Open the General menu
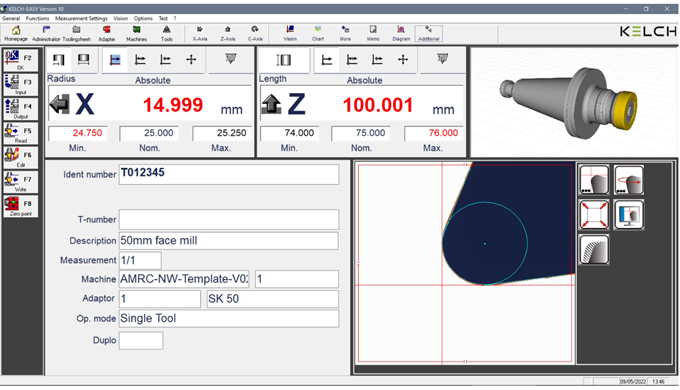Image resolution: width=680 pixels, height=390 pixels. (11, 18)
